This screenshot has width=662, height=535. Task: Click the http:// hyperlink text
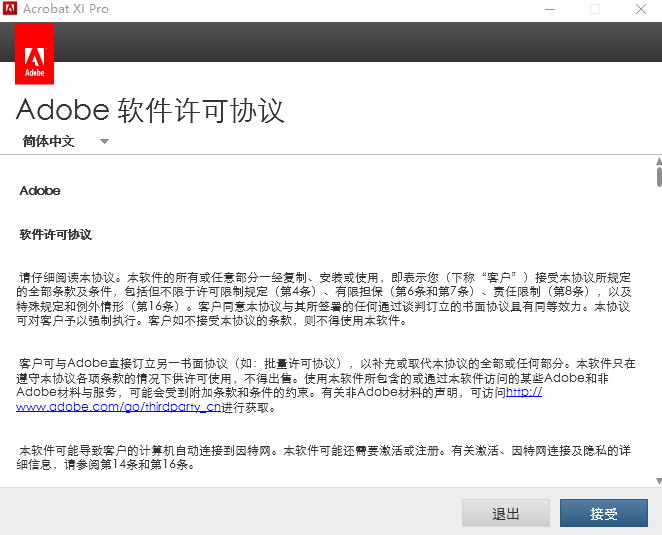point(524,392)
